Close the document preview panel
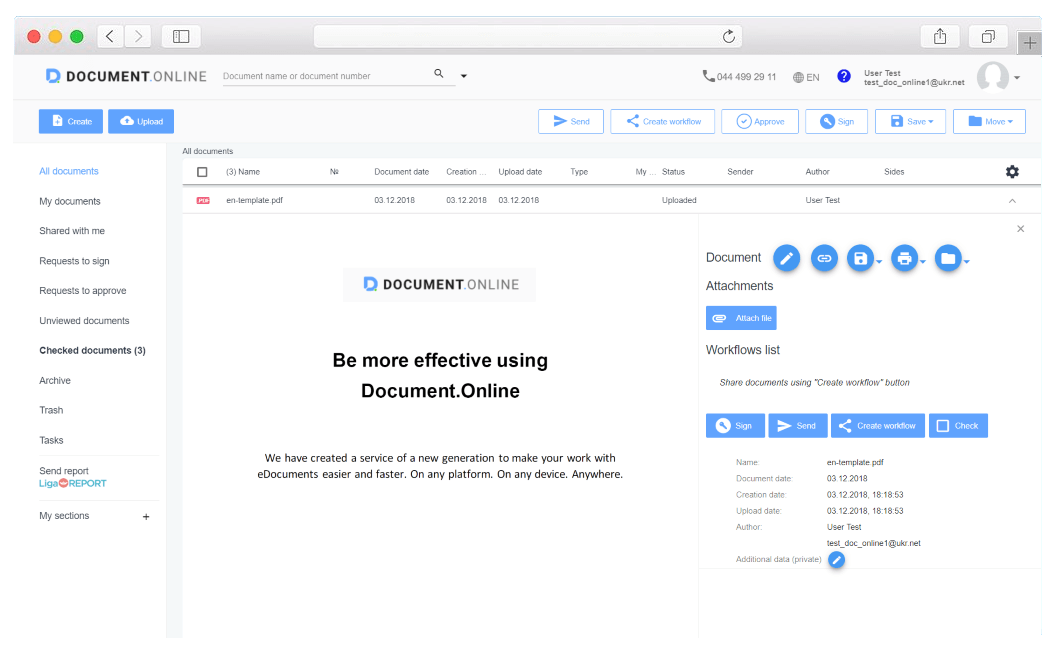This screenshot has height=650, width=1059. coord(1020,229)
